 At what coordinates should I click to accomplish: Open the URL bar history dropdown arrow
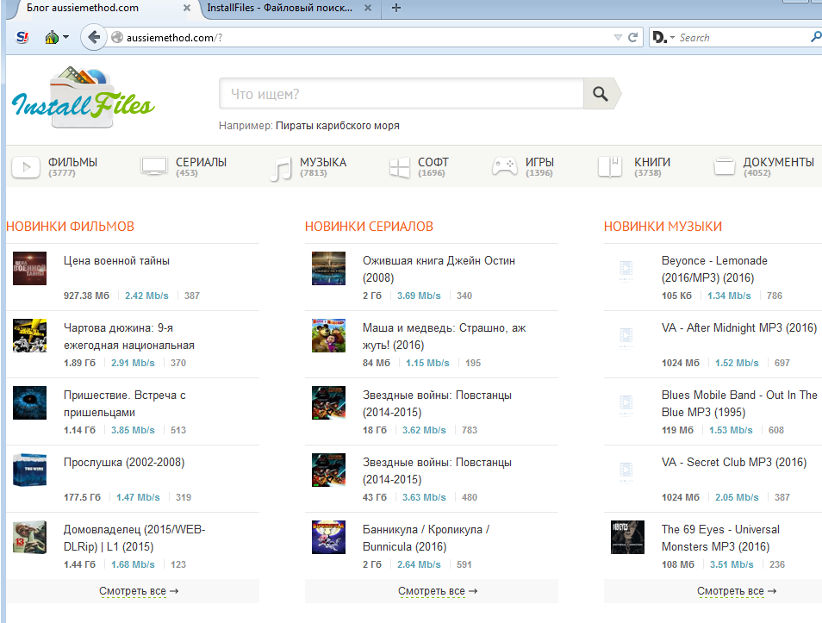click(618, 38)
